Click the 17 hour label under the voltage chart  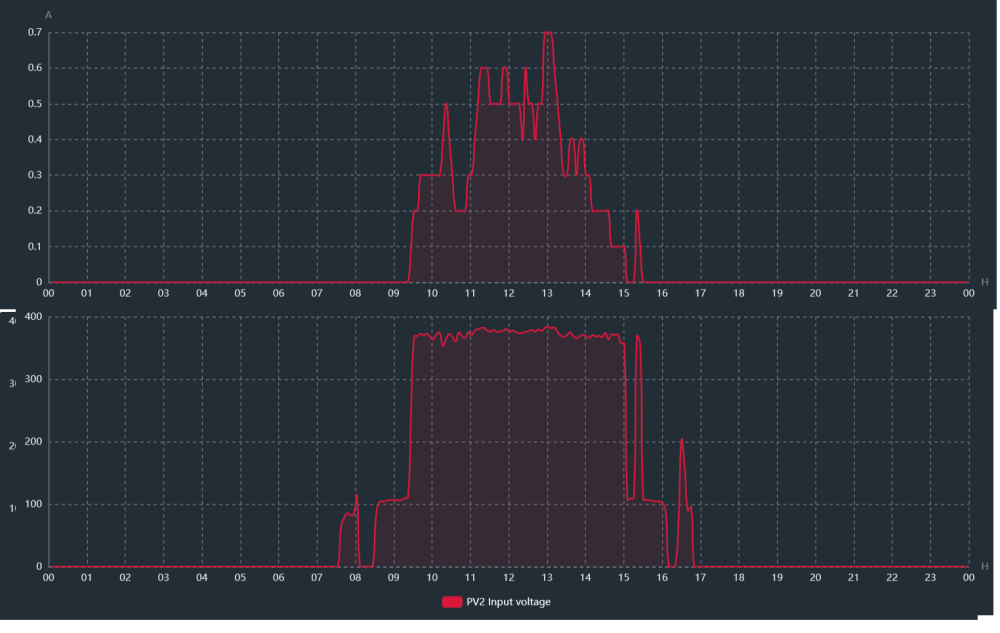coord(700,578)
